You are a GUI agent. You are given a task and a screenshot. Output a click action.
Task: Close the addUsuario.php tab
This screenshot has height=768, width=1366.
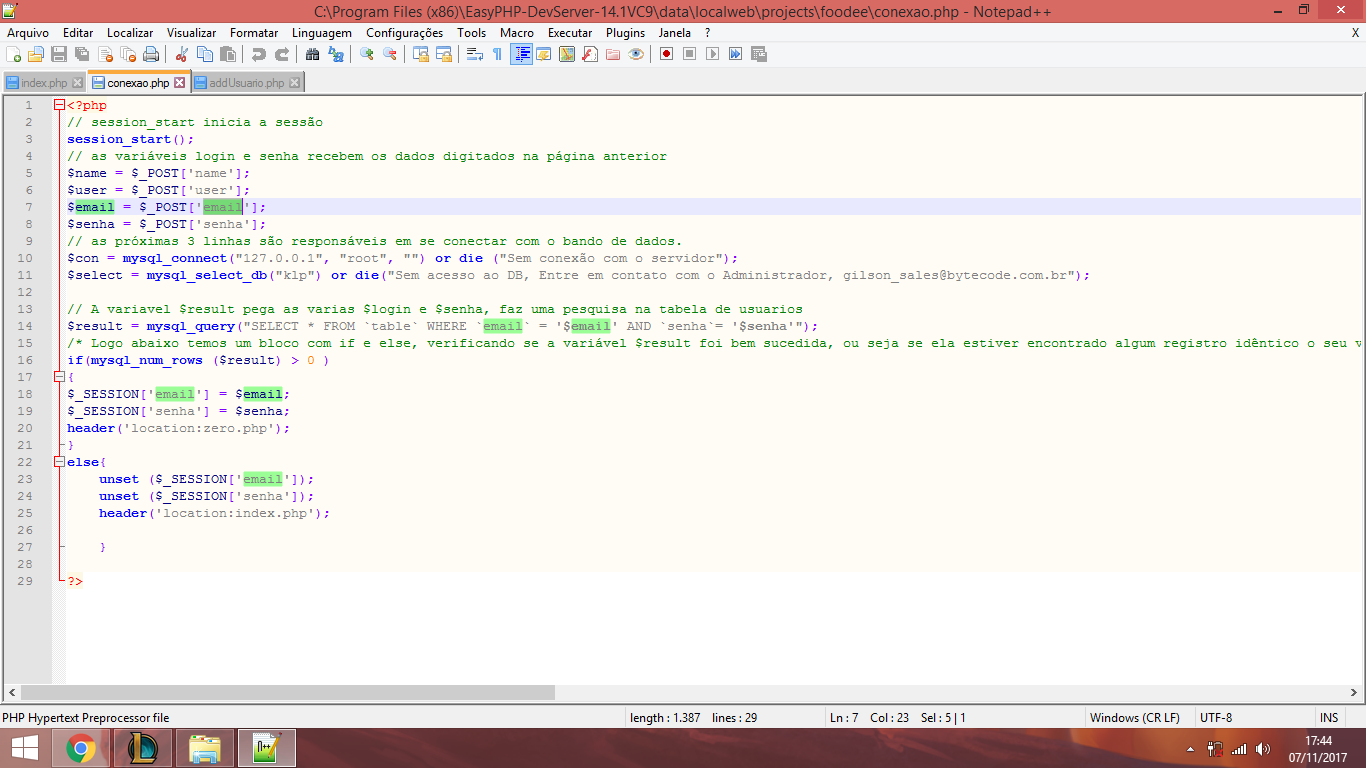294,83
